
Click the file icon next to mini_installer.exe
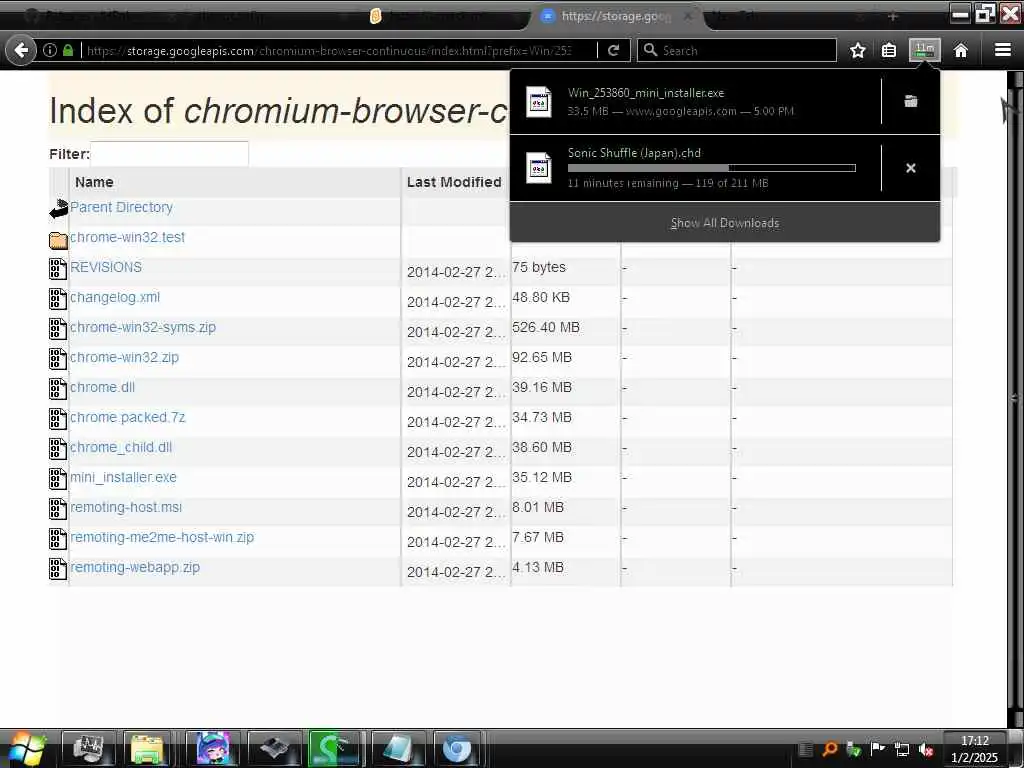point(58,479)
